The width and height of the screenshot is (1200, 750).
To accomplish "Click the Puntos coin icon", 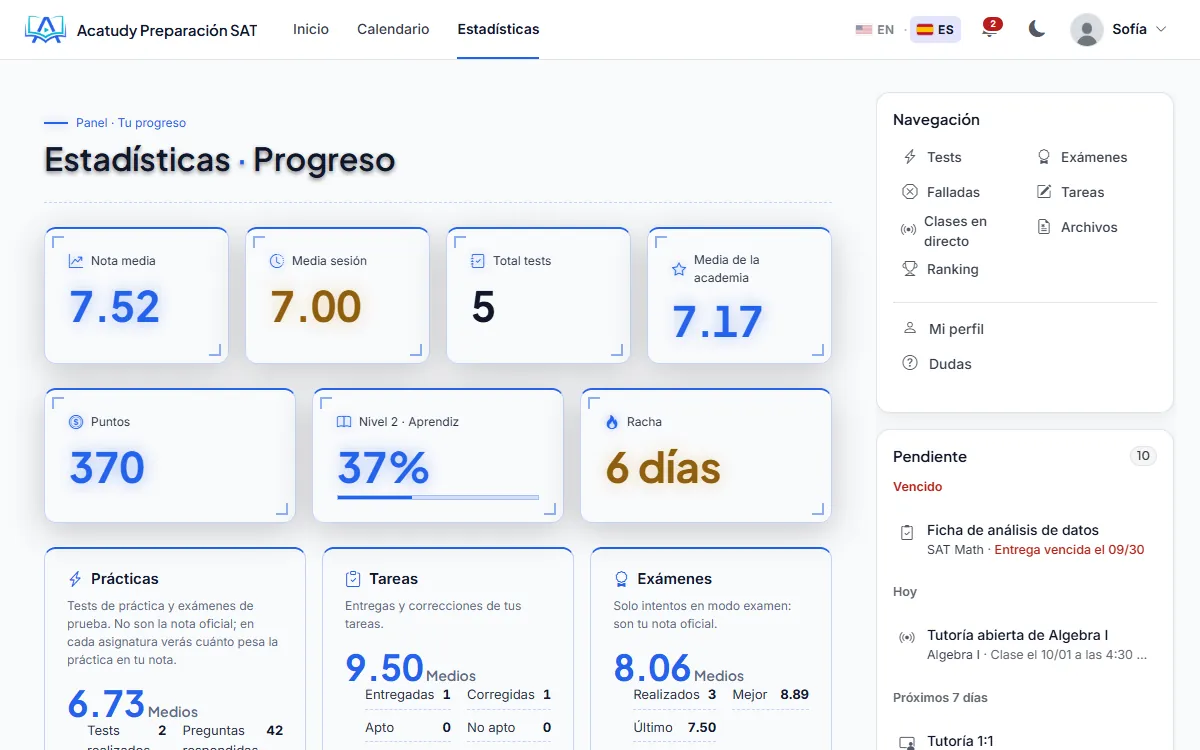I will [x=76, y=422].
